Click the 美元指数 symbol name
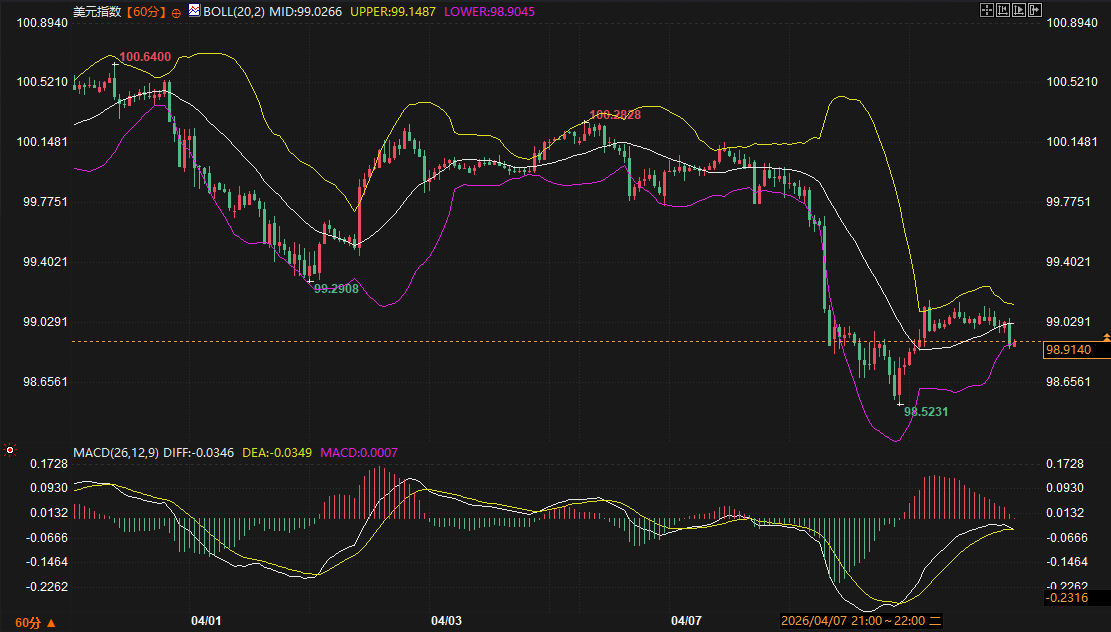This screenshot has width=1111, height=632. 98,12
